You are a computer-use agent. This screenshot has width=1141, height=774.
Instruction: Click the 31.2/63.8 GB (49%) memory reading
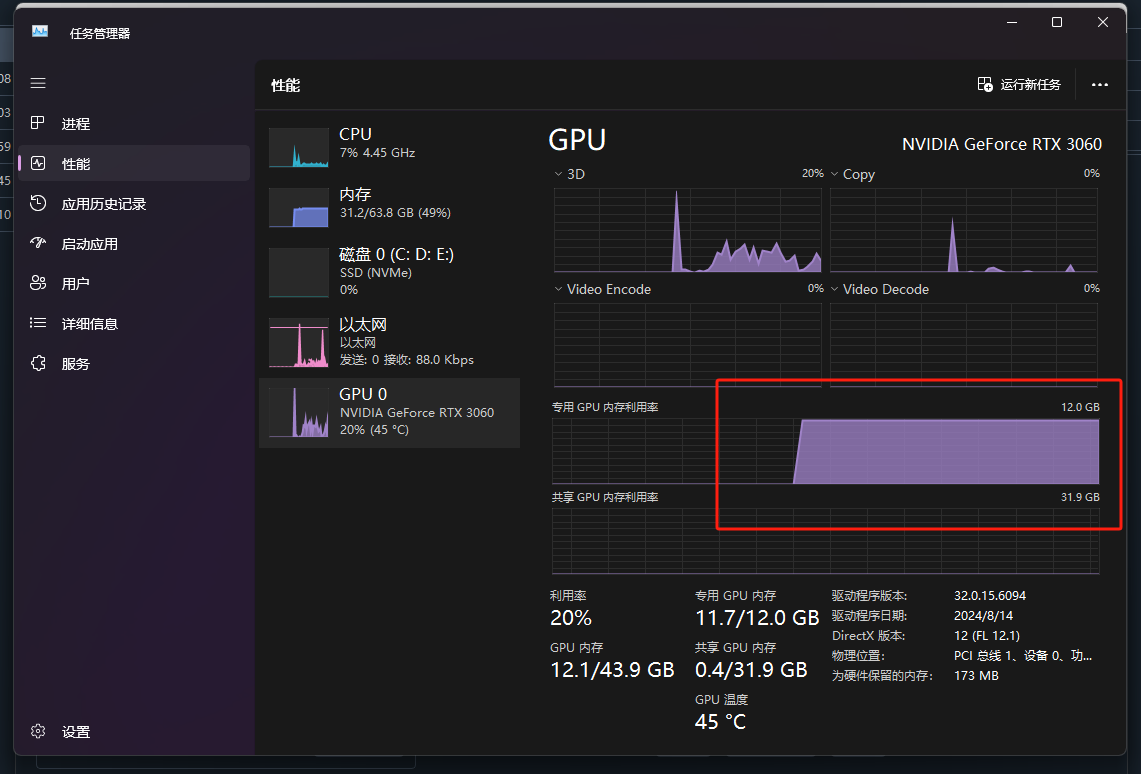click(395, 213)
